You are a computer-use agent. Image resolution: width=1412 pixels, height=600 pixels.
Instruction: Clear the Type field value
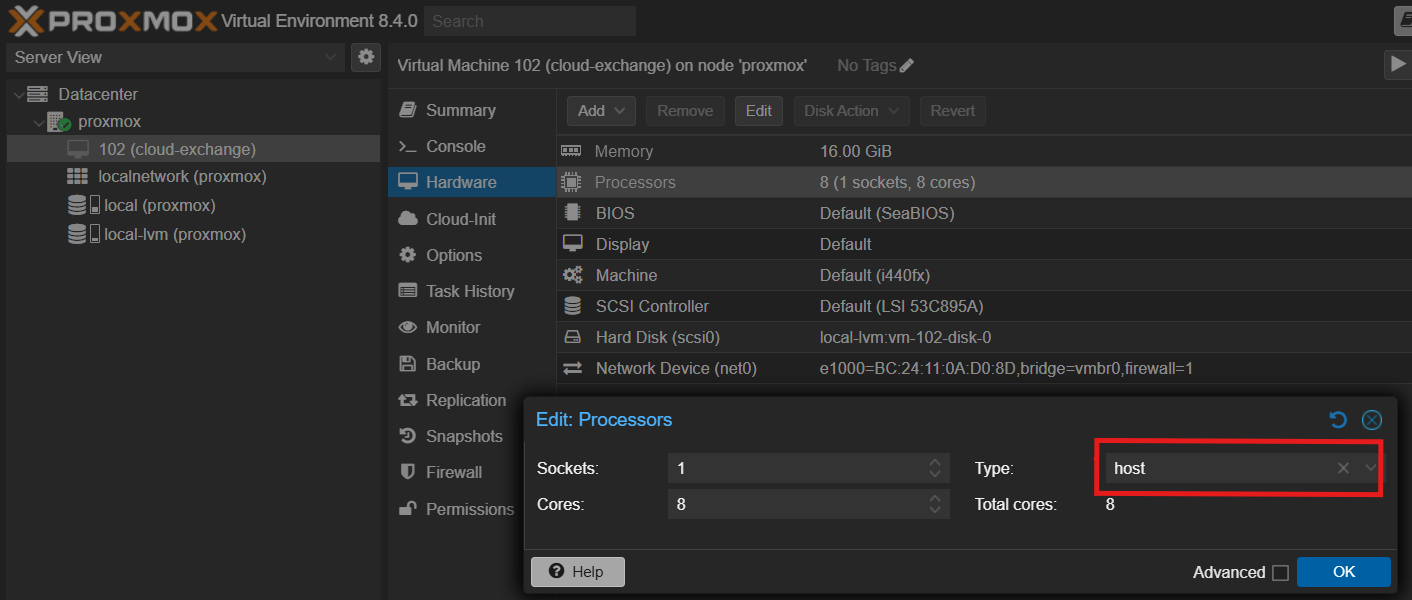point(1343,468)
